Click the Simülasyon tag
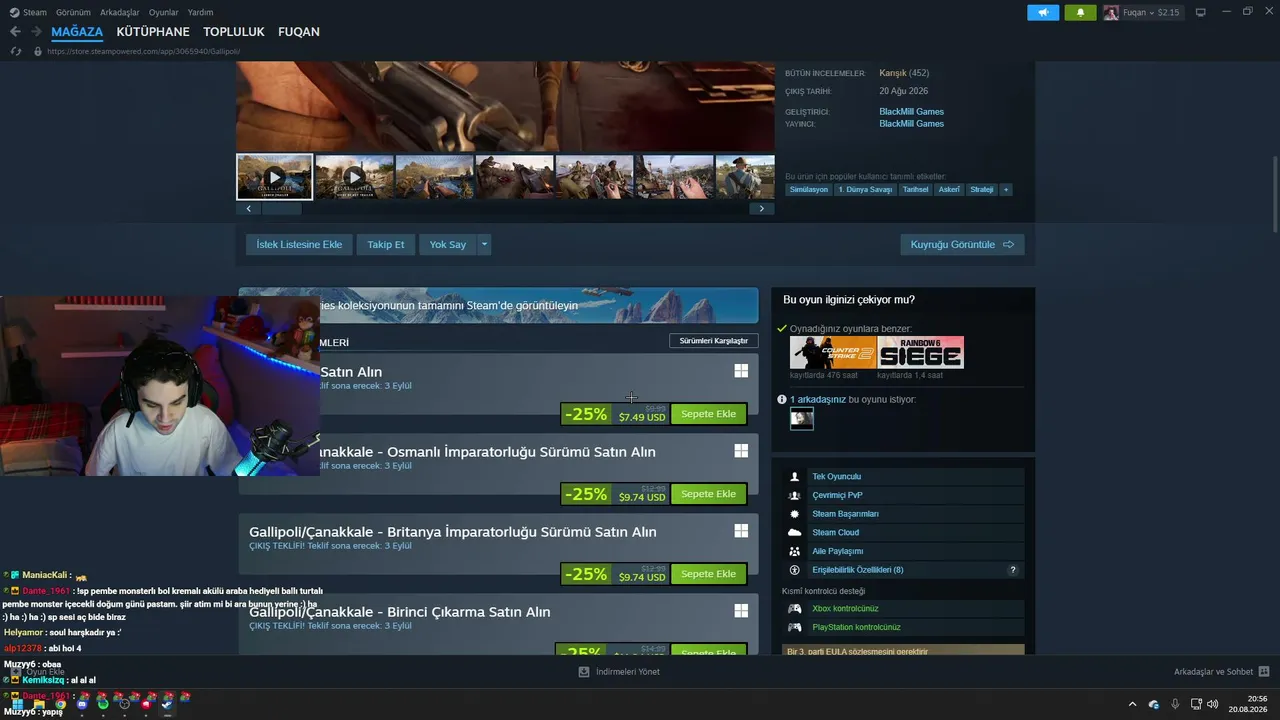 pos(809,189)
